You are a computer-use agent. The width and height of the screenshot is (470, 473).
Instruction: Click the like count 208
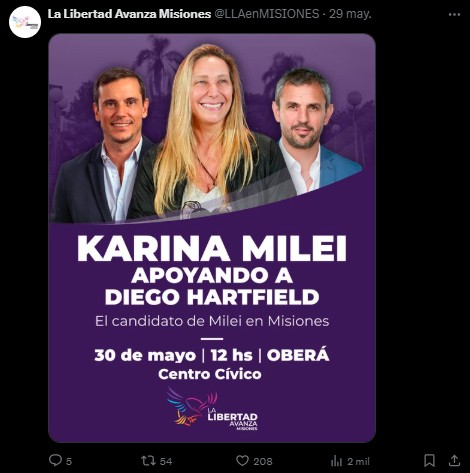(263, 461)
